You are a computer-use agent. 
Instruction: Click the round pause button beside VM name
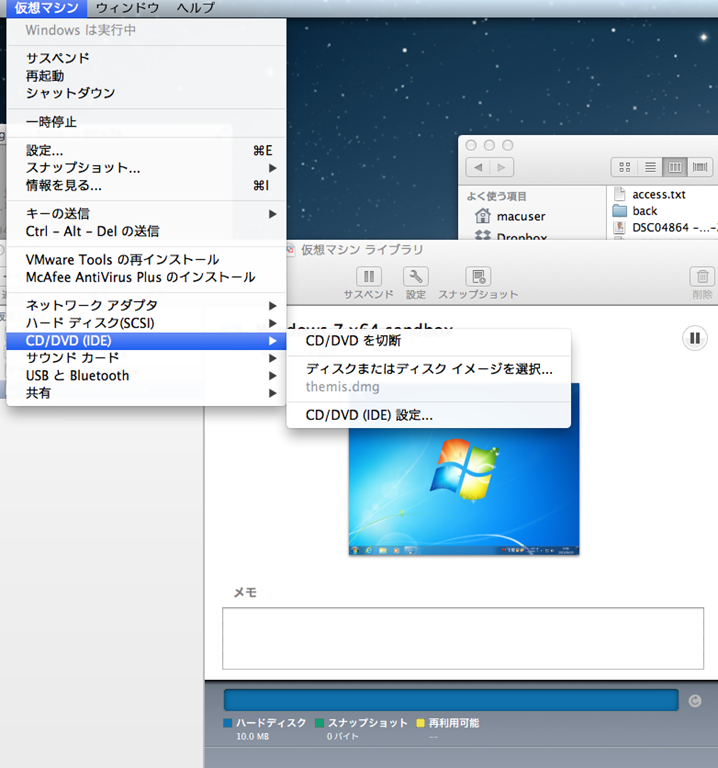tap(694, 338)
